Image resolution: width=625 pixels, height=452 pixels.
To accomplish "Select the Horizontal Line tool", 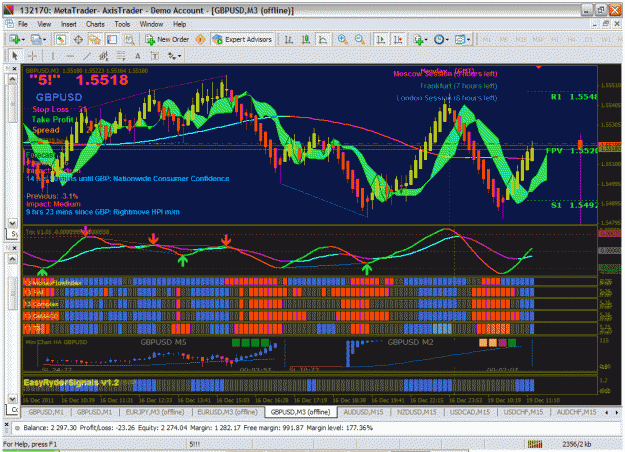I will click(x=70, y=56).
